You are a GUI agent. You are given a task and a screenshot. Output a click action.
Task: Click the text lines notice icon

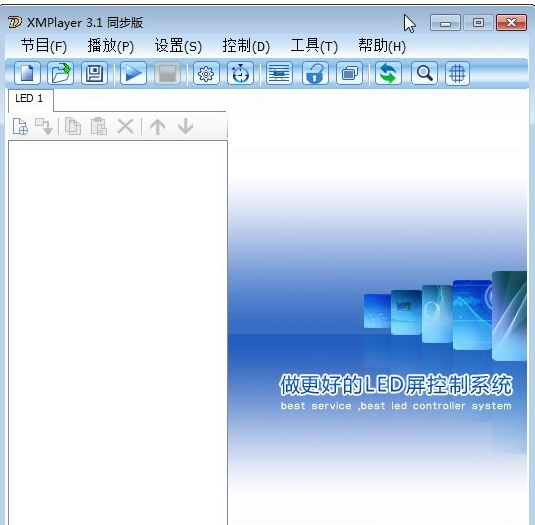279,73
